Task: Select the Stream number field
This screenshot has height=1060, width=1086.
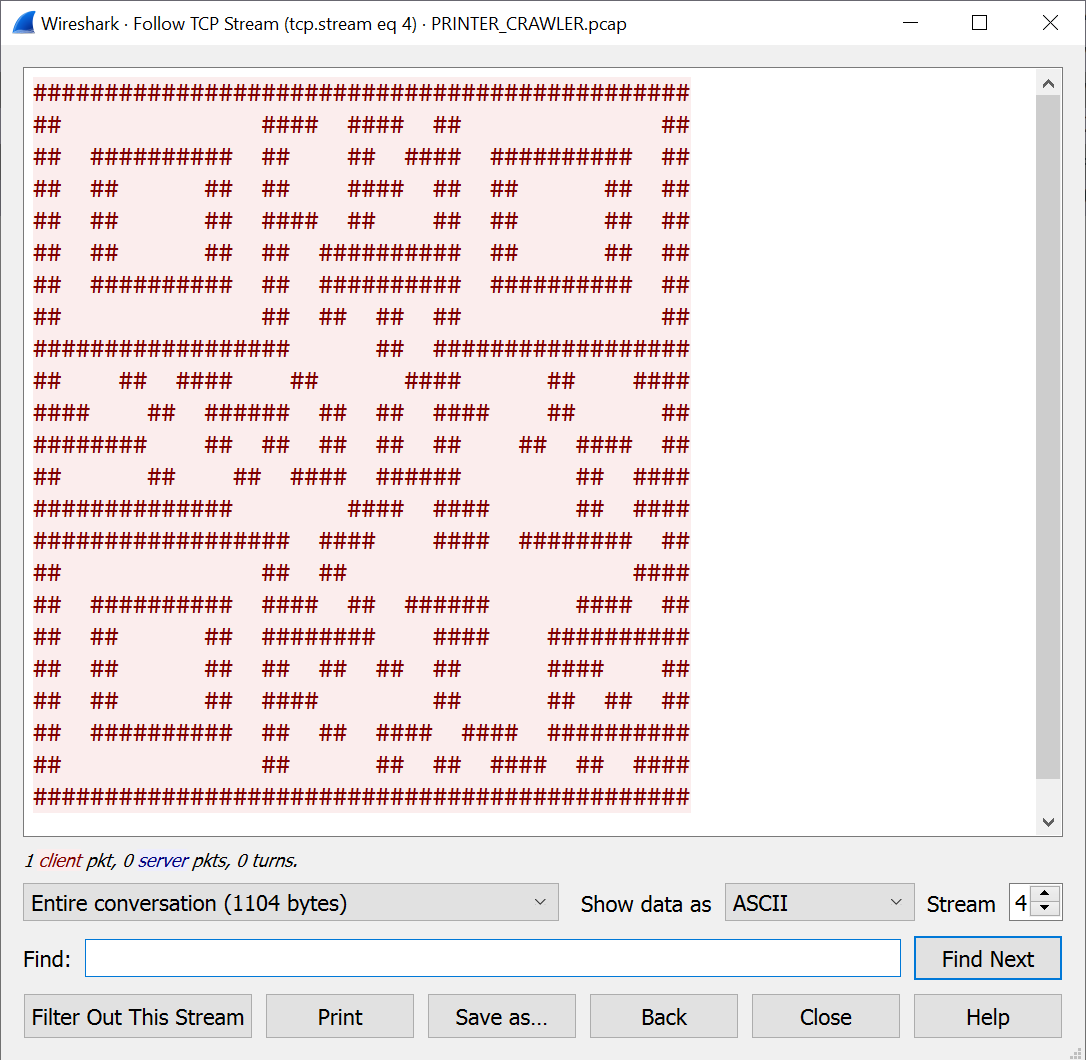Action: 1021,902
